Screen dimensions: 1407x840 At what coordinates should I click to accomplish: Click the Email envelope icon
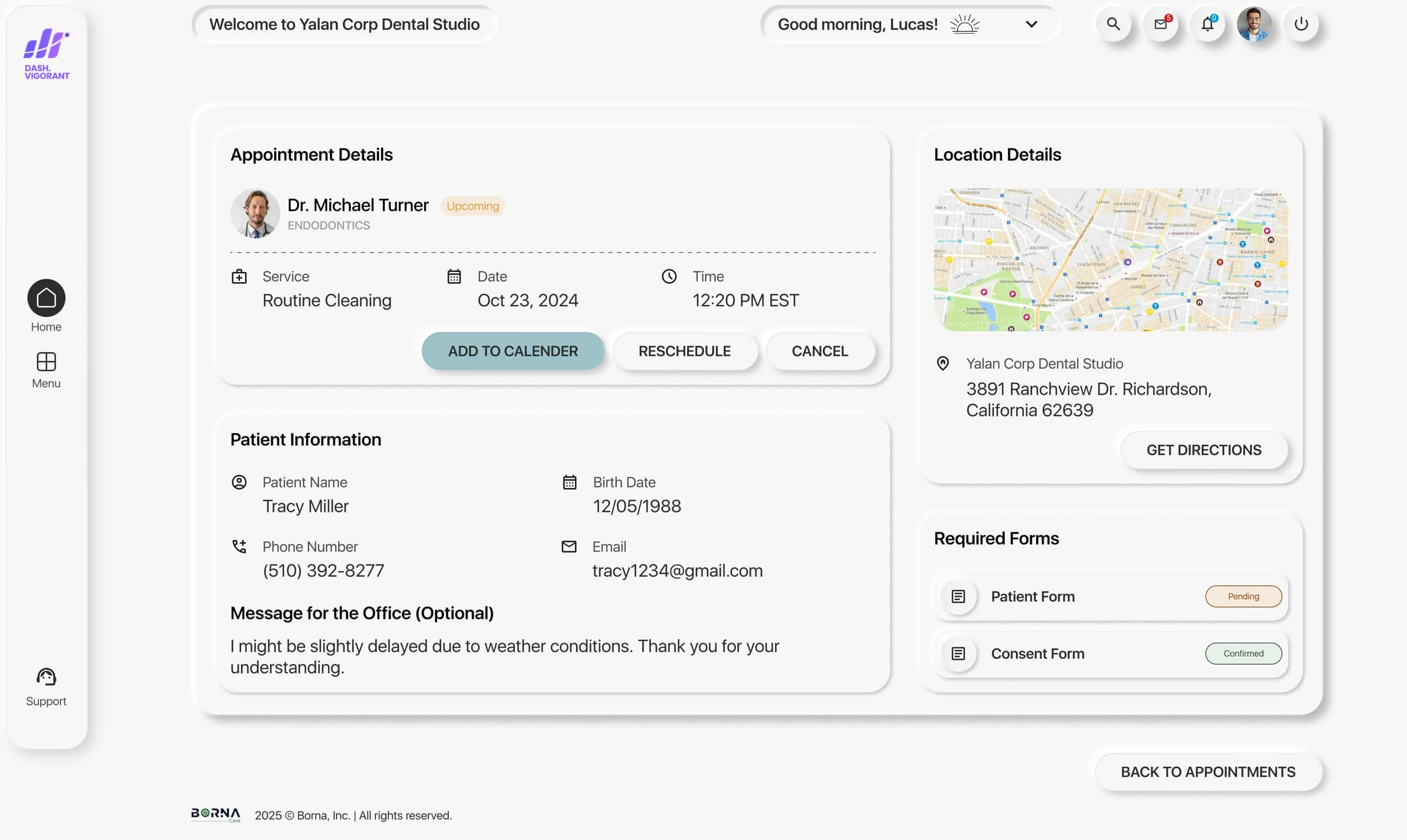569,547
